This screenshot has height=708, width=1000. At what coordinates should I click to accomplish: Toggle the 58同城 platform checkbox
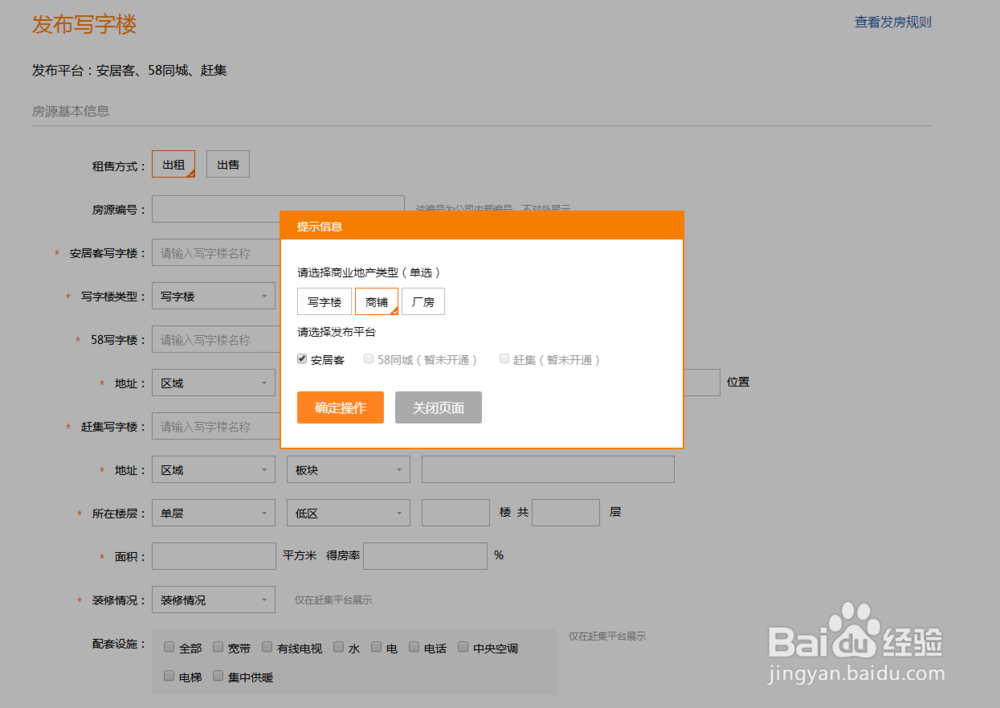pos(369,358)
